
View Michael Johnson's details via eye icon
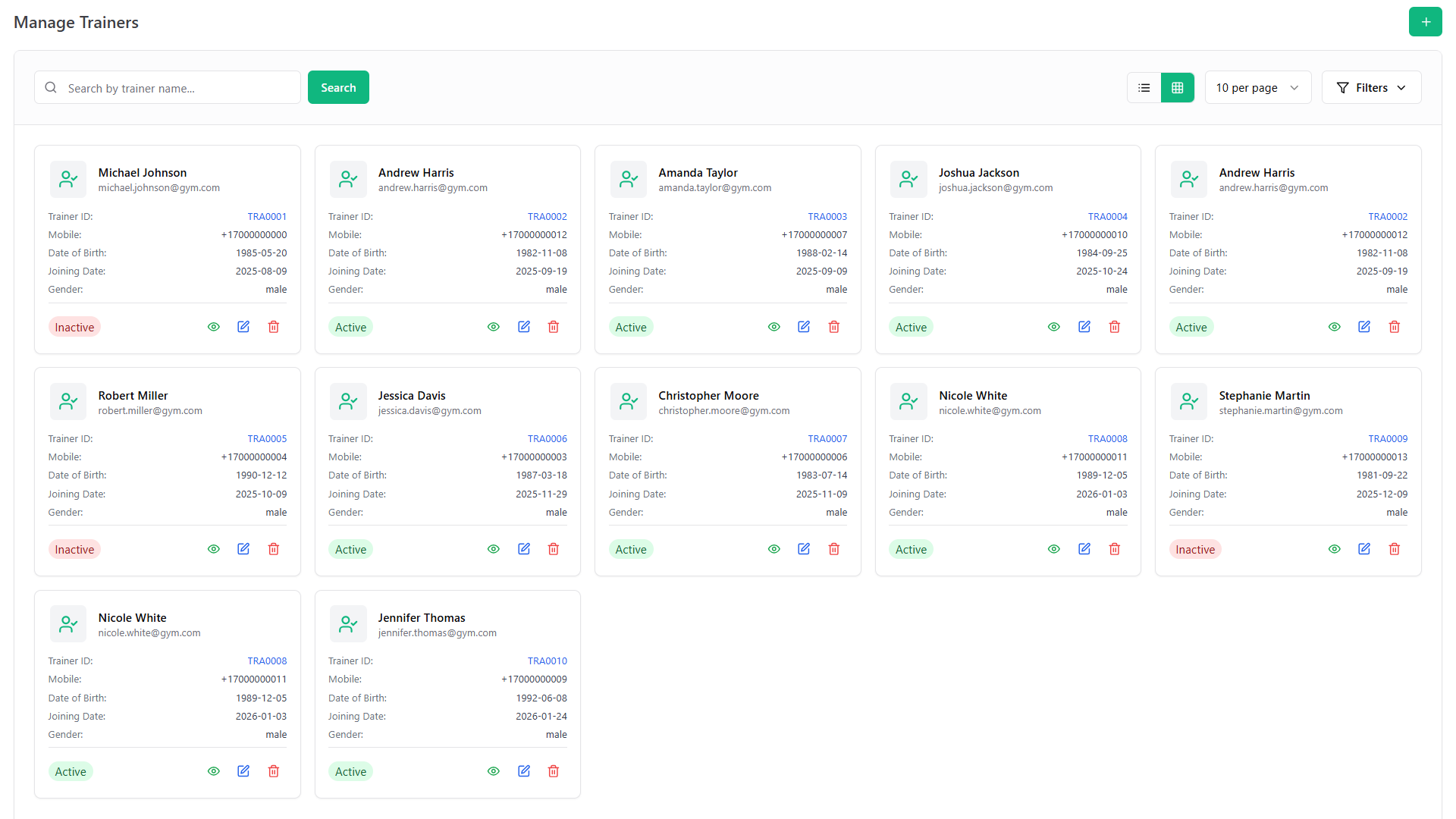[214, 327]
